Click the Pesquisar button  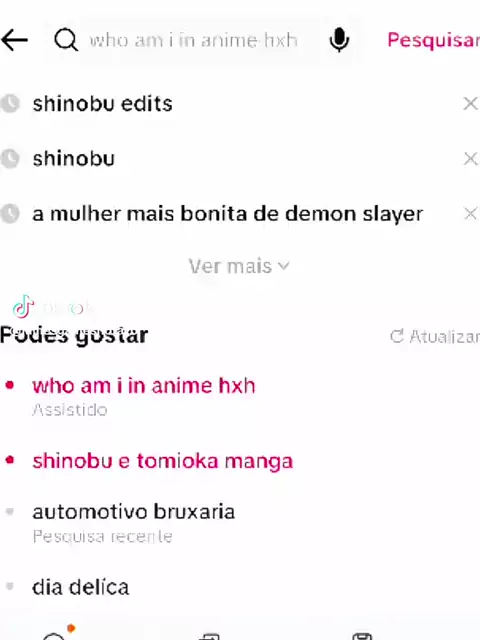(x=433, y=40)
